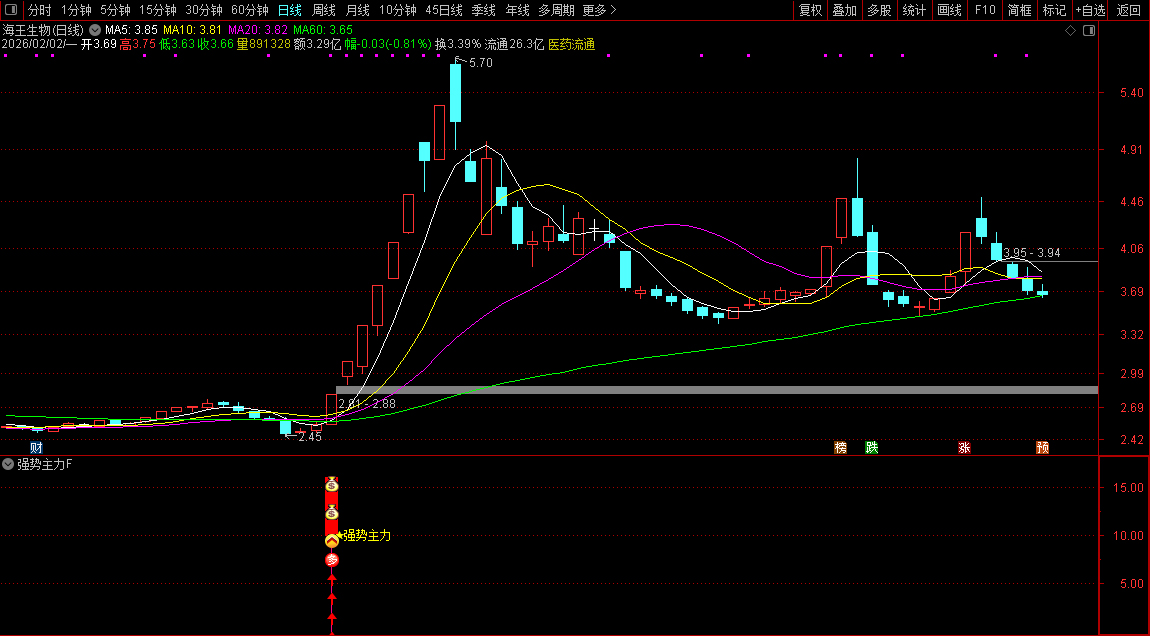Click the 预 forecast marker icon
This screenshot has width=1150, height=636.
pos(1043,447)
